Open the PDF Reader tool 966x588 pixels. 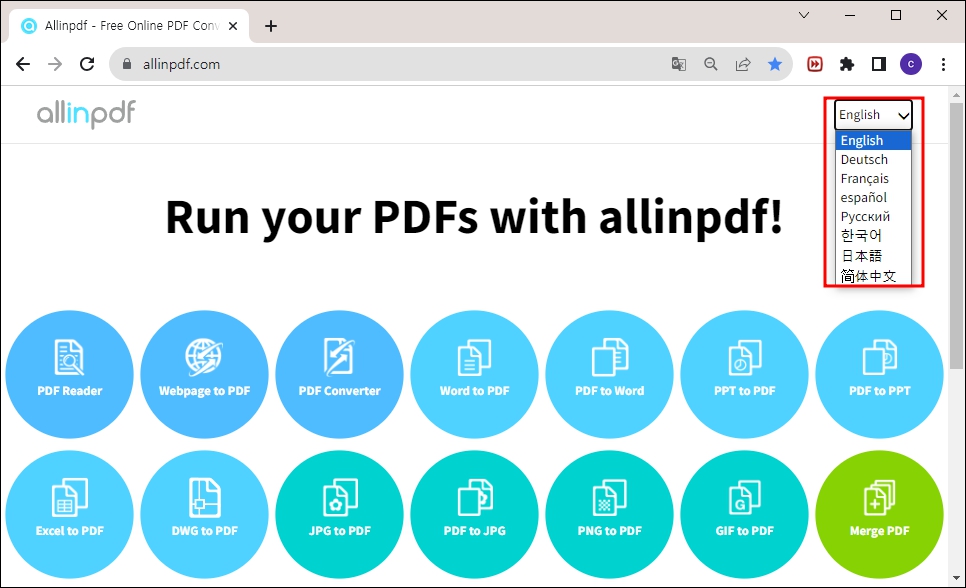click(x=70, y=374)
